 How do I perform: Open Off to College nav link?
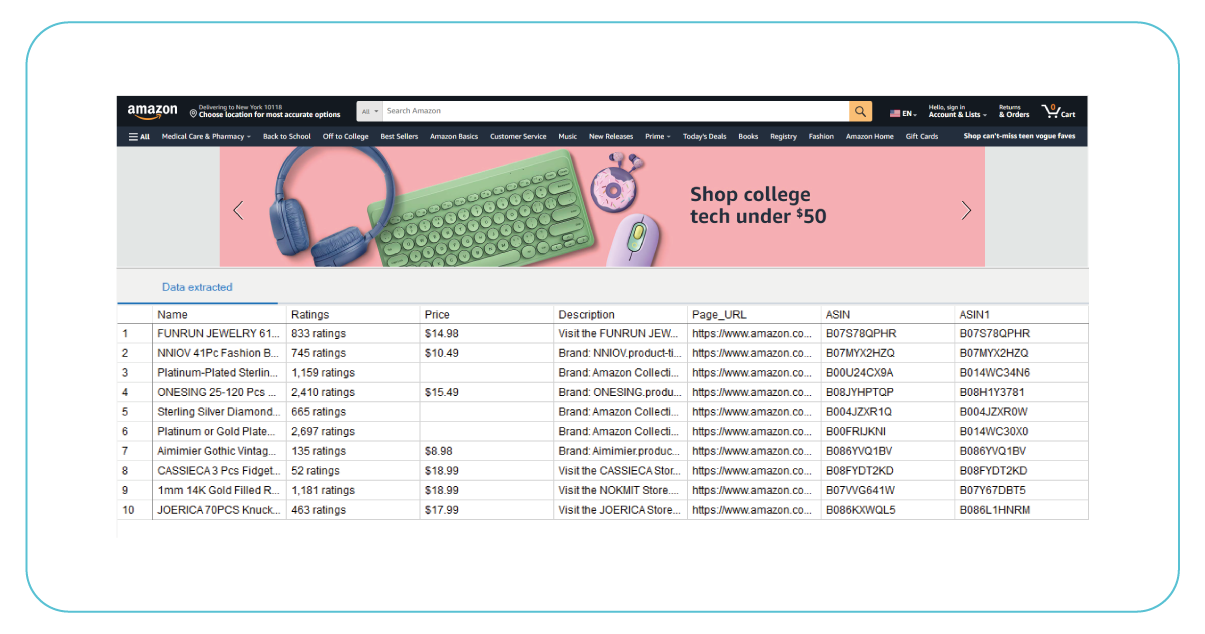[x=345, y=136]
